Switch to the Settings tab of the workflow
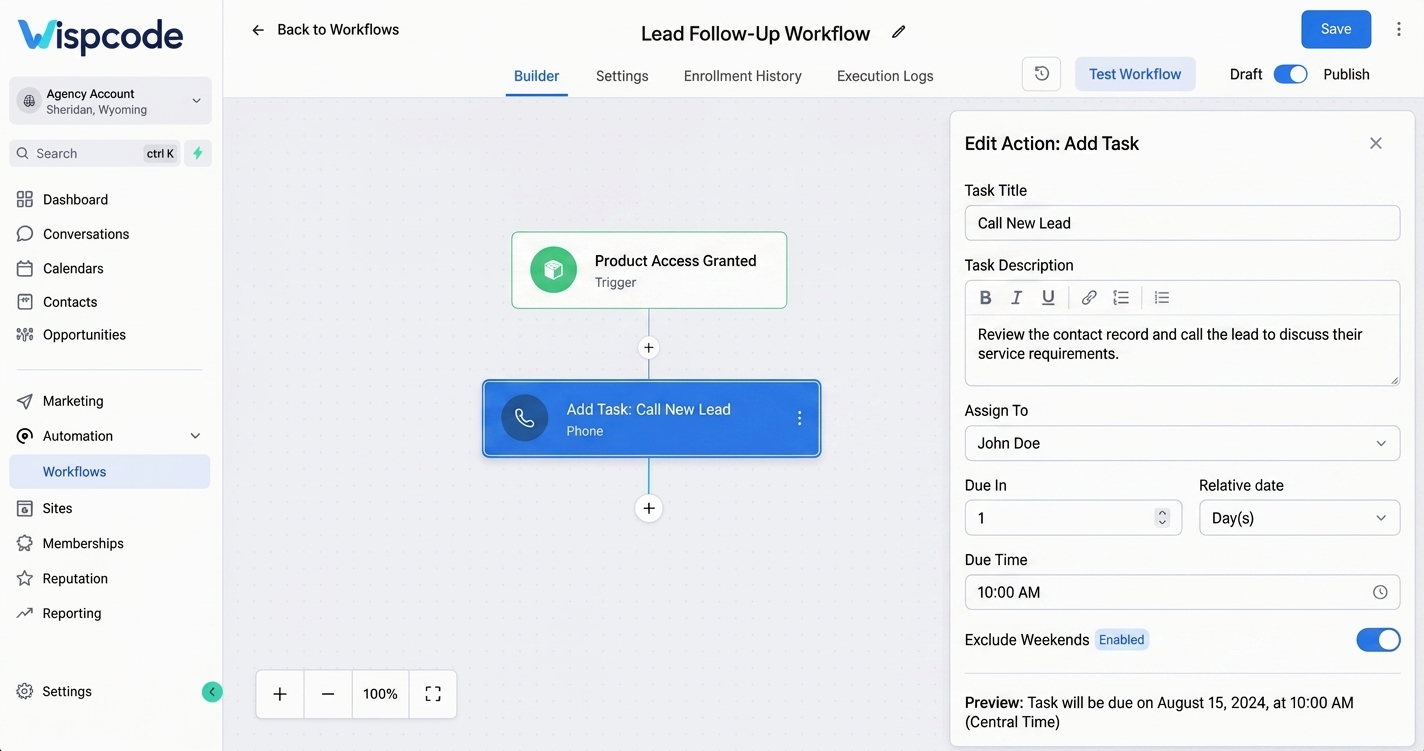Image resolution: width=1424 pixels, height=751 pixels. [622, 76]
